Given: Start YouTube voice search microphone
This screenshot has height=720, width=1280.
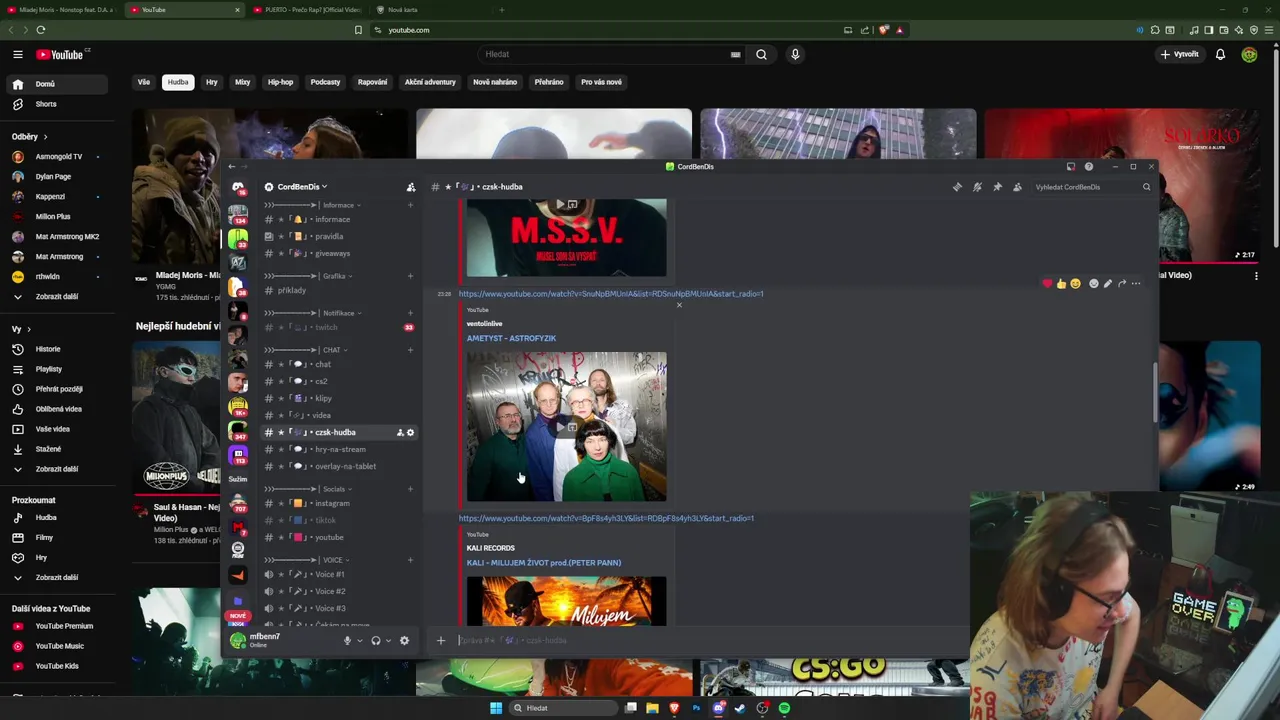Looking at the screenshot, I should pyautogui.click(x=795, y=54).
